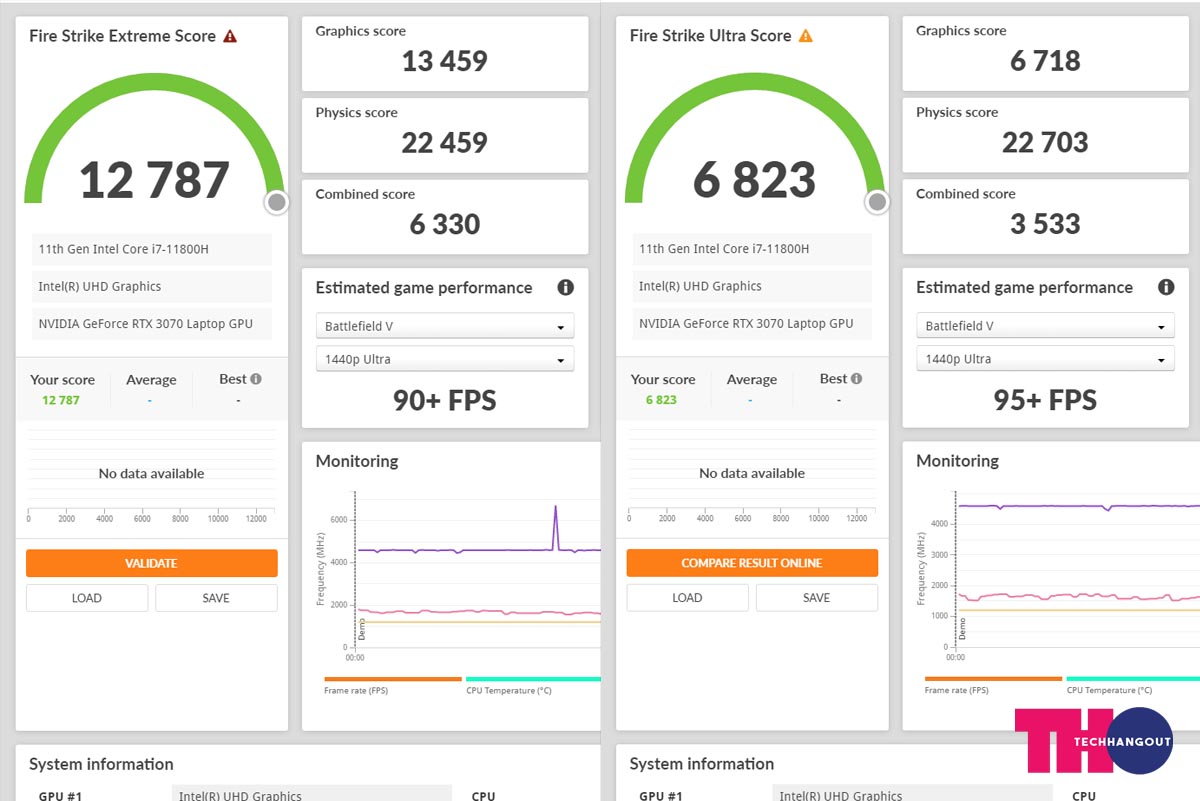Click the info icon next to Best in the Ultra panel
Viewport: 1200px width, 801px height.
pos(856,379)
